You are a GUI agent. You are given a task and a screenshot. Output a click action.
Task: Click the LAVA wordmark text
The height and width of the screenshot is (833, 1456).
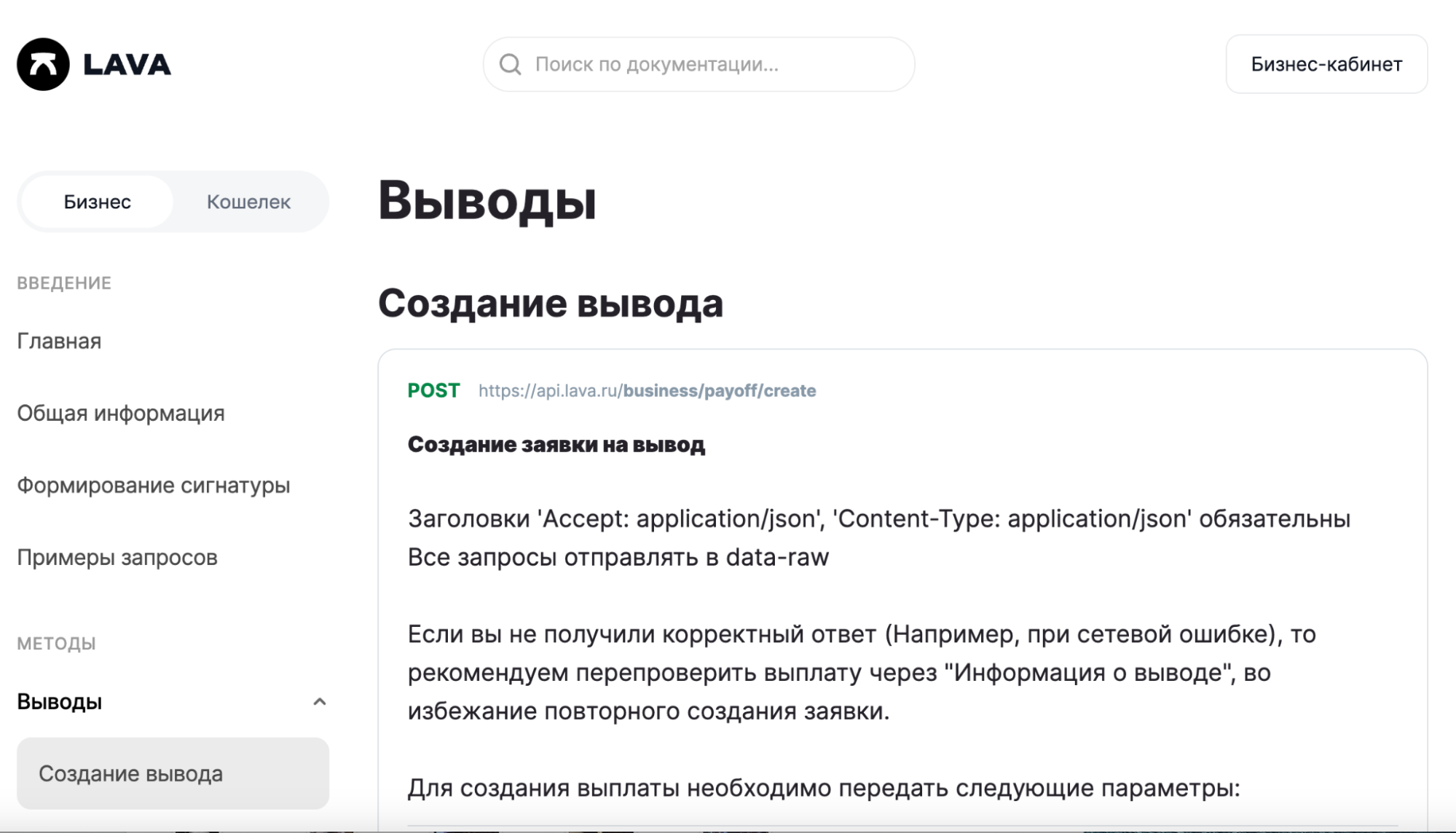127,65
